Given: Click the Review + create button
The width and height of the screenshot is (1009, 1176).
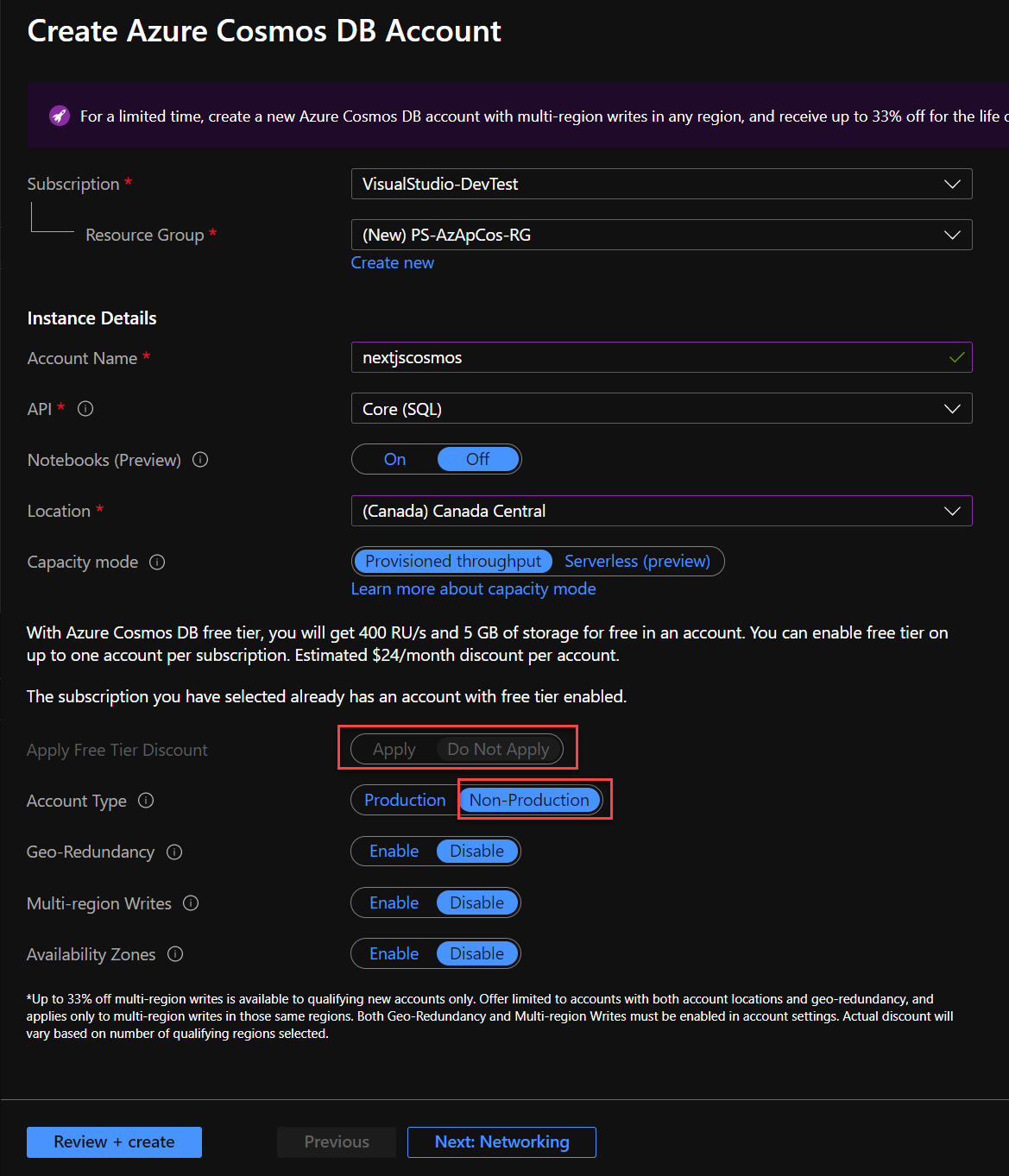Looking at the screenshot, I should pyautogui.click(x=114, y=1142).
